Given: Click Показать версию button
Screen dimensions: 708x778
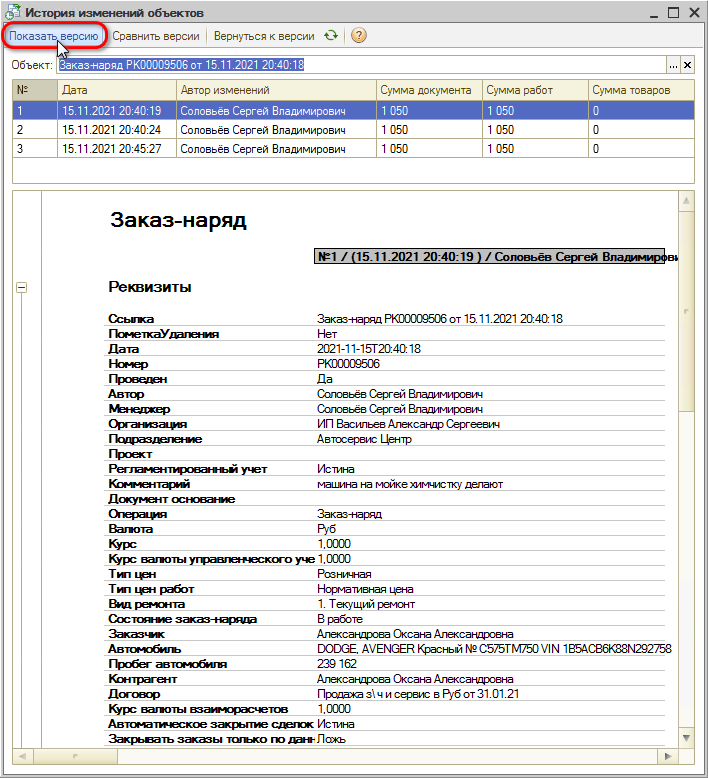Looking at the screenshot, I should coord(54,36).
